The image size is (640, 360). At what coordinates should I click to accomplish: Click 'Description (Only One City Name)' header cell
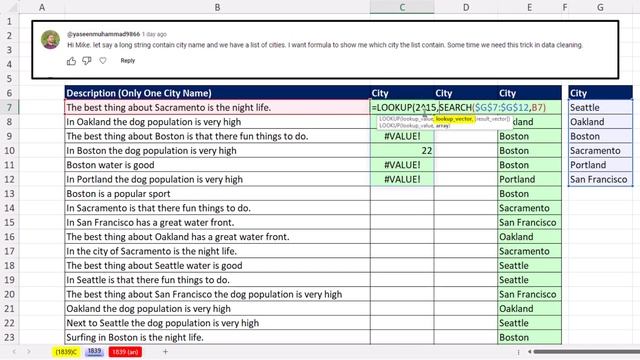pyautogui.click(x=217, y=93)
